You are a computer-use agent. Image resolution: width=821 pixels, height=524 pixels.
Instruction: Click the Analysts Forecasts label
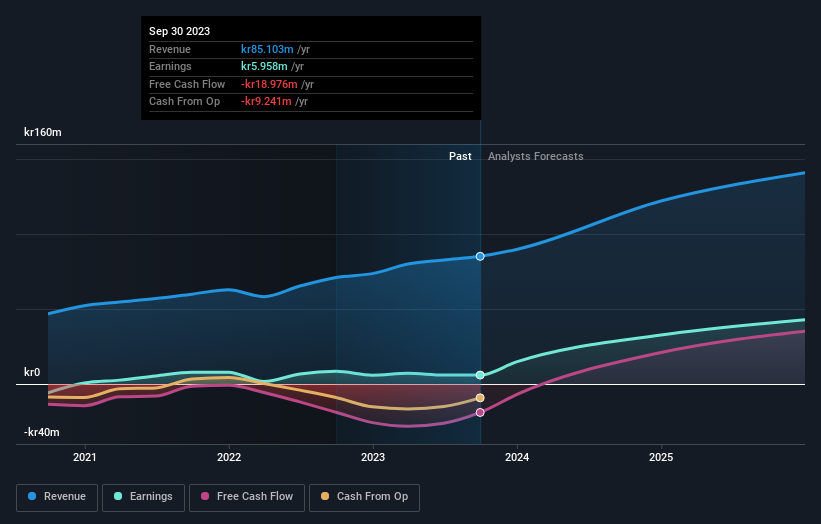(x=536, y=156)
